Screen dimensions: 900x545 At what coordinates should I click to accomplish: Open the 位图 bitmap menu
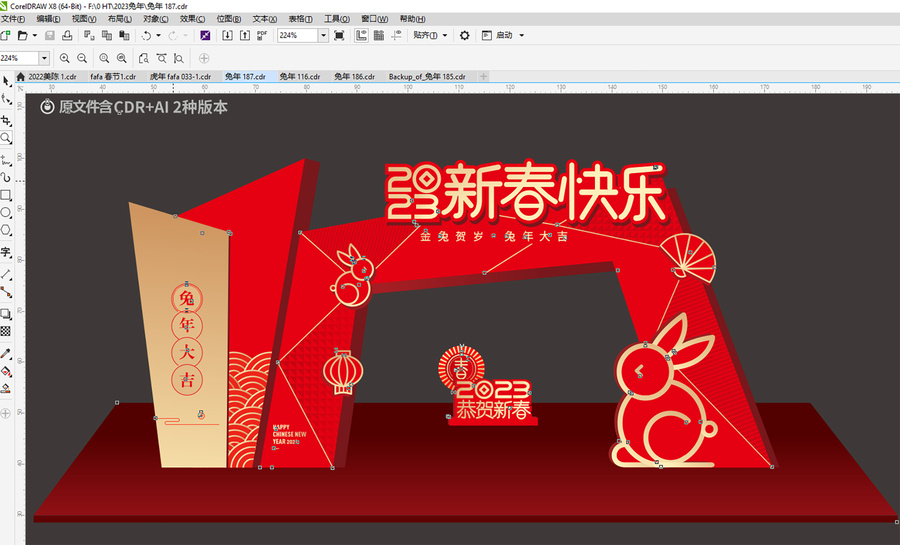point(228,19)
